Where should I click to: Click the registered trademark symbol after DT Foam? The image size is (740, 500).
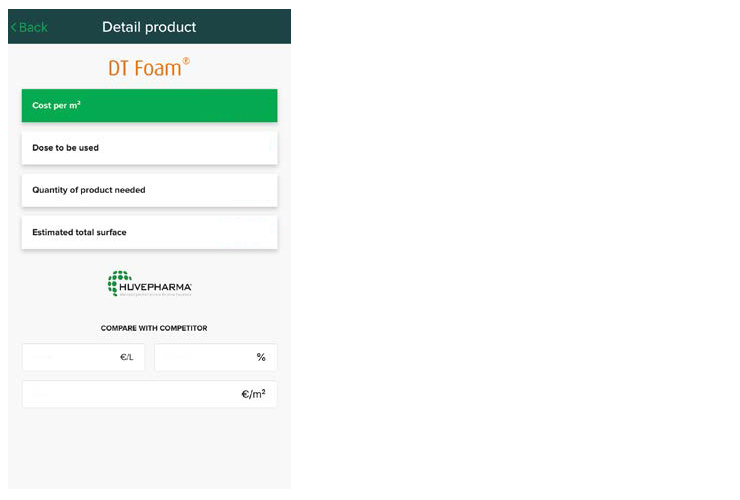click(x=186, y=61)
